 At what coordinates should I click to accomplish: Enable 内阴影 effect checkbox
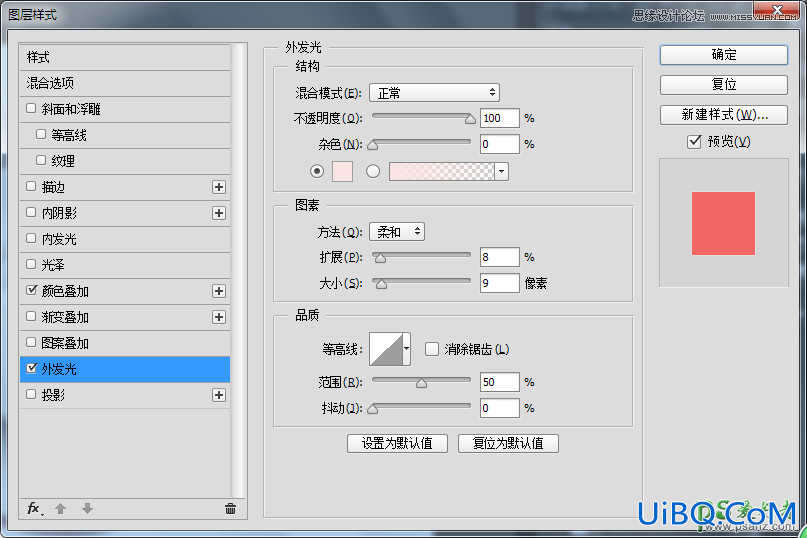pyautogui.click(x=31, y=212)
